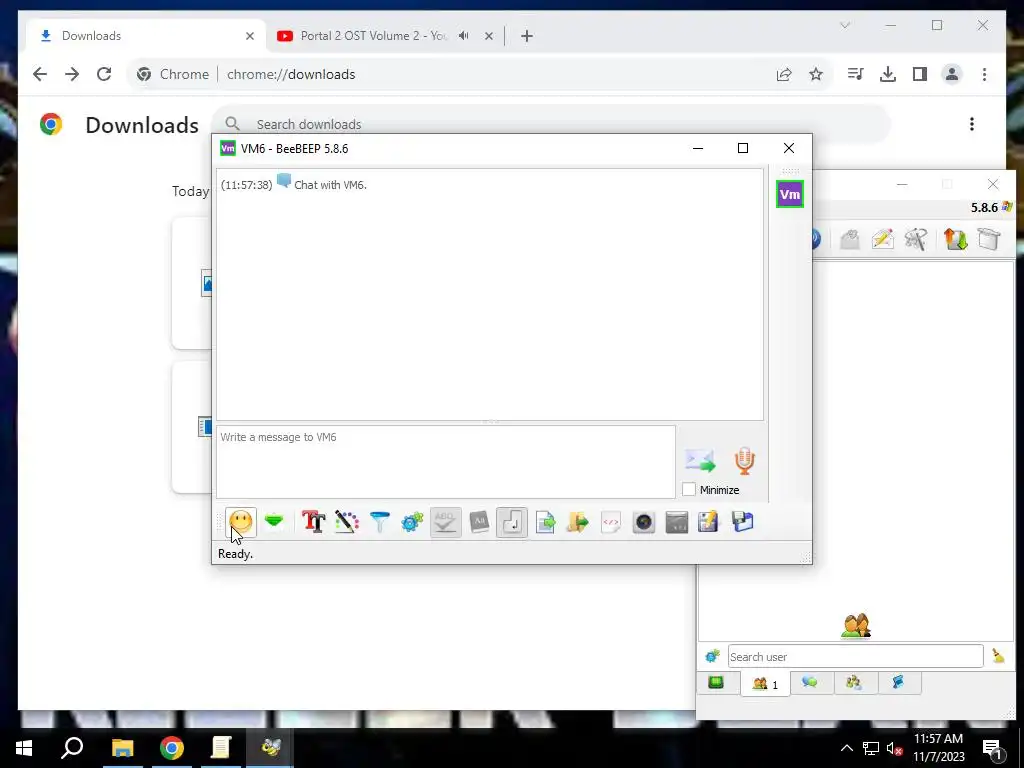
Task: Click the code snippet </> paper icon
Action: pyautogui.click(x=611, y=522)
